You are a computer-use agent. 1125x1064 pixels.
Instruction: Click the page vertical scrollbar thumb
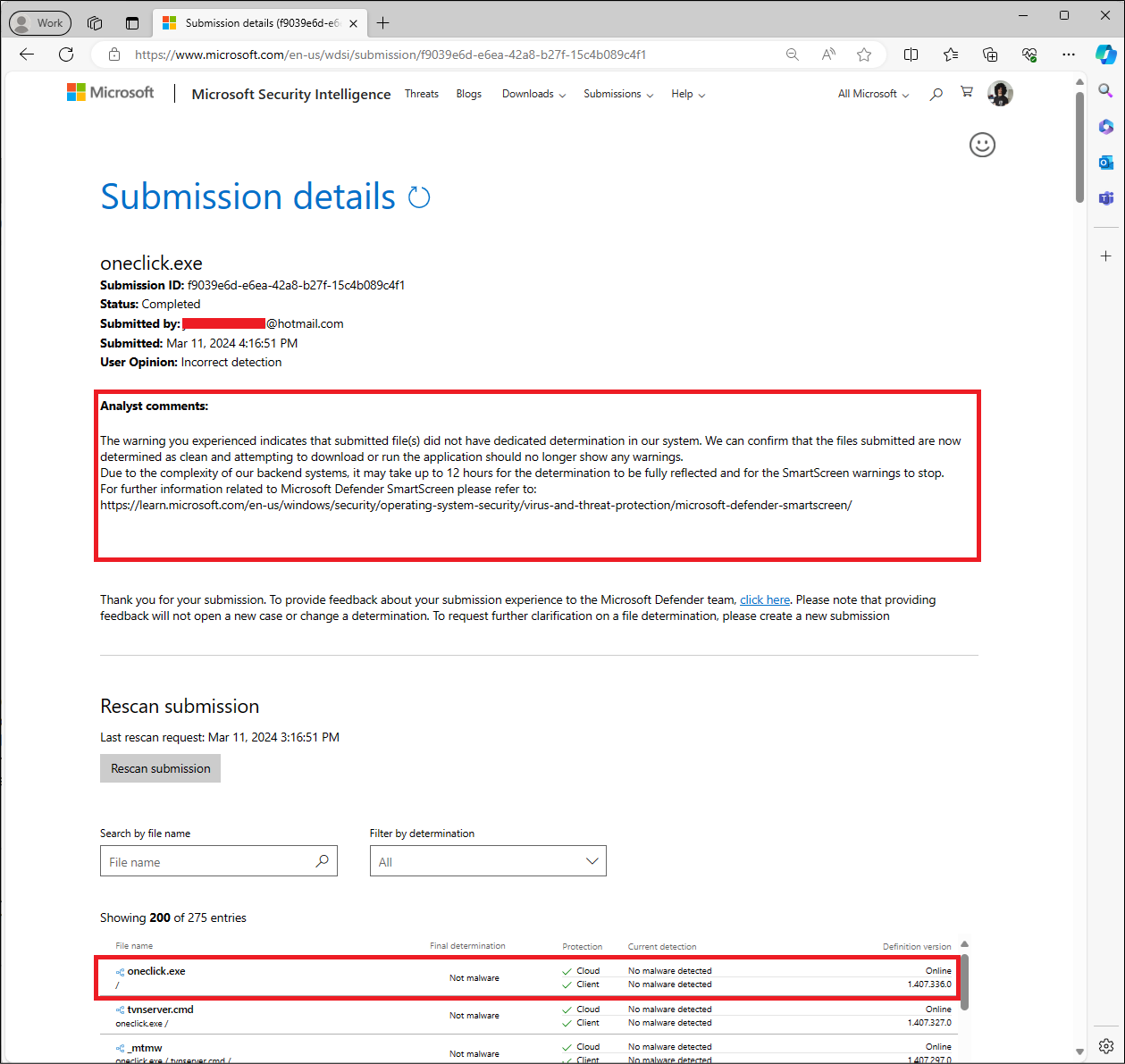coord(1079,147)
